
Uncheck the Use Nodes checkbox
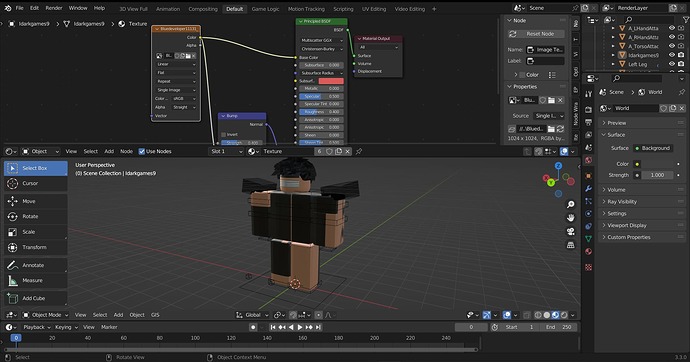coord(142,151)
